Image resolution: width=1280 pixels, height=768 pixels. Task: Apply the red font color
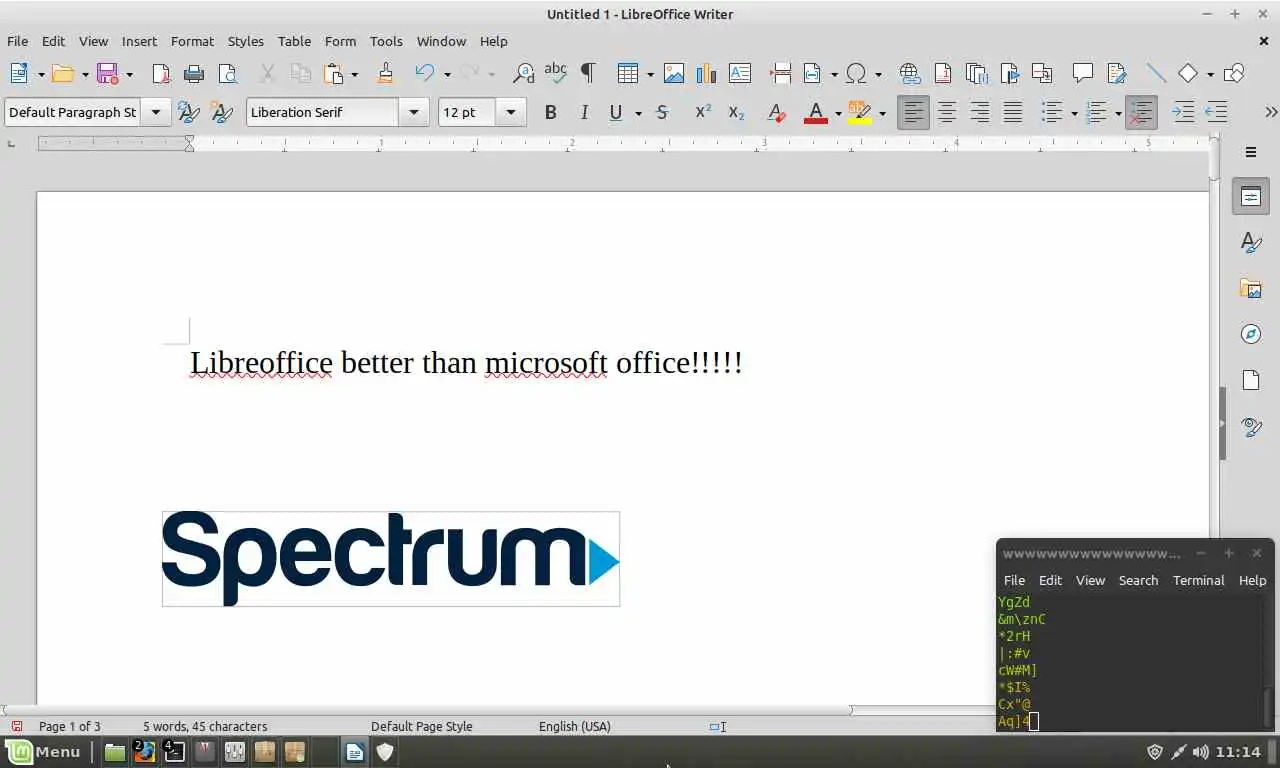816,112
